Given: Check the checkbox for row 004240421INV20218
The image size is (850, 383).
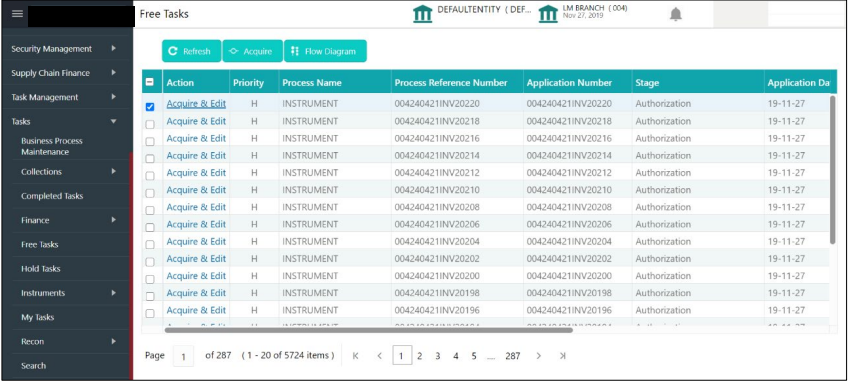Looking at the screenshot, I should click(150, 124).
